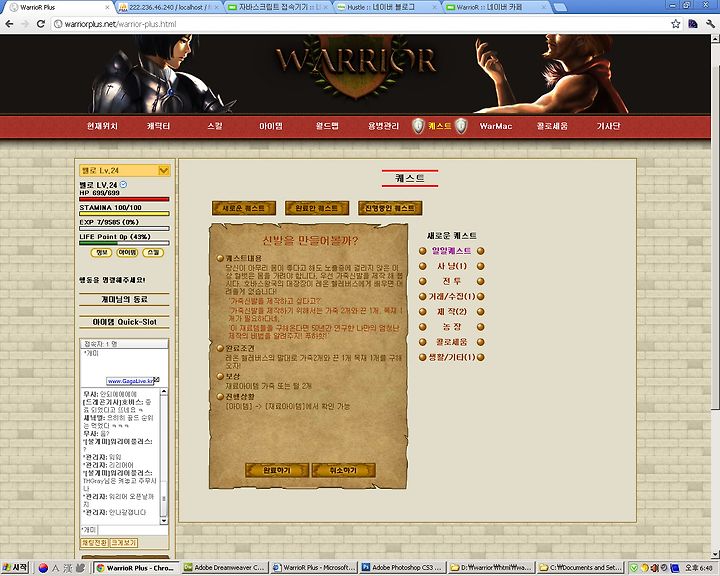
Task: Select the 생활/기타(1) quest category
Action: tap(452, 357)
